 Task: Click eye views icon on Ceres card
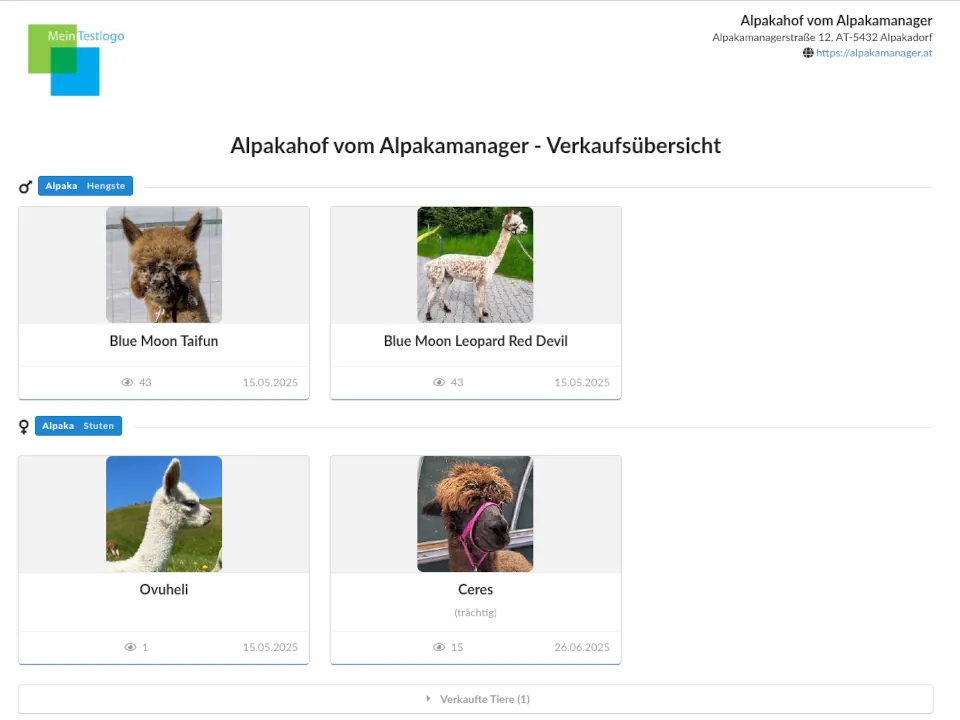[439, 648]
